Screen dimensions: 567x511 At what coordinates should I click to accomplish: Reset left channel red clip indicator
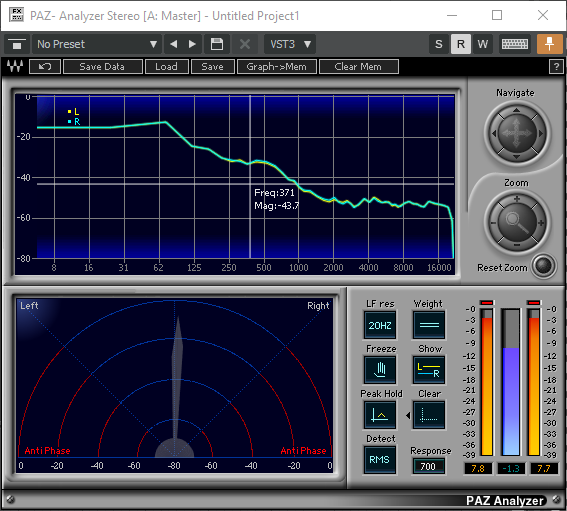click(x=487, y=302)
